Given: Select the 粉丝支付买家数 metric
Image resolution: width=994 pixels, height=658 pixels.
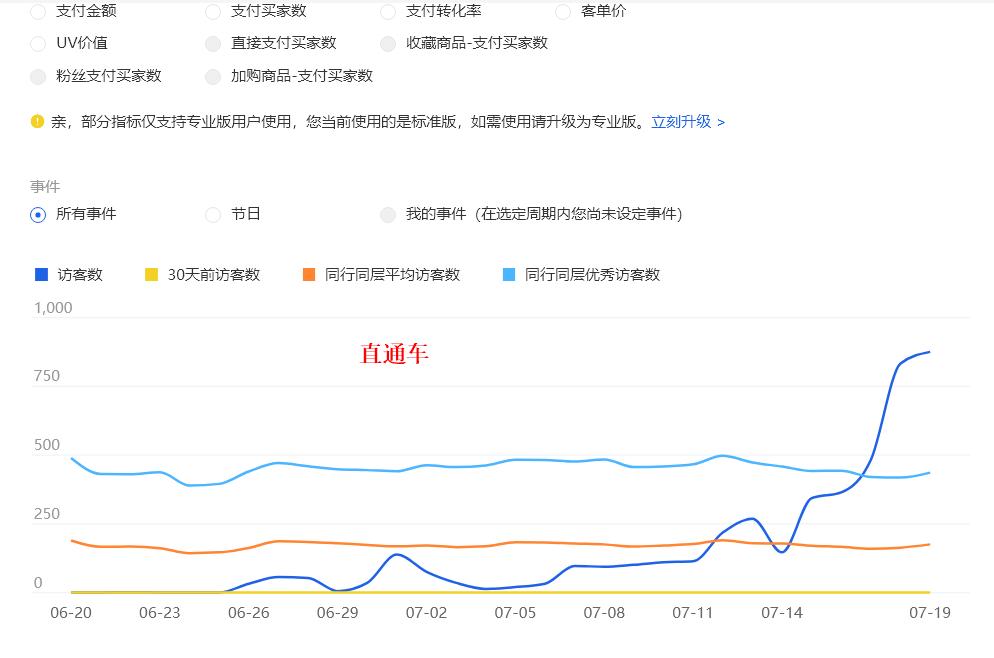Looking at the screenshot, I should click(38, 77).
